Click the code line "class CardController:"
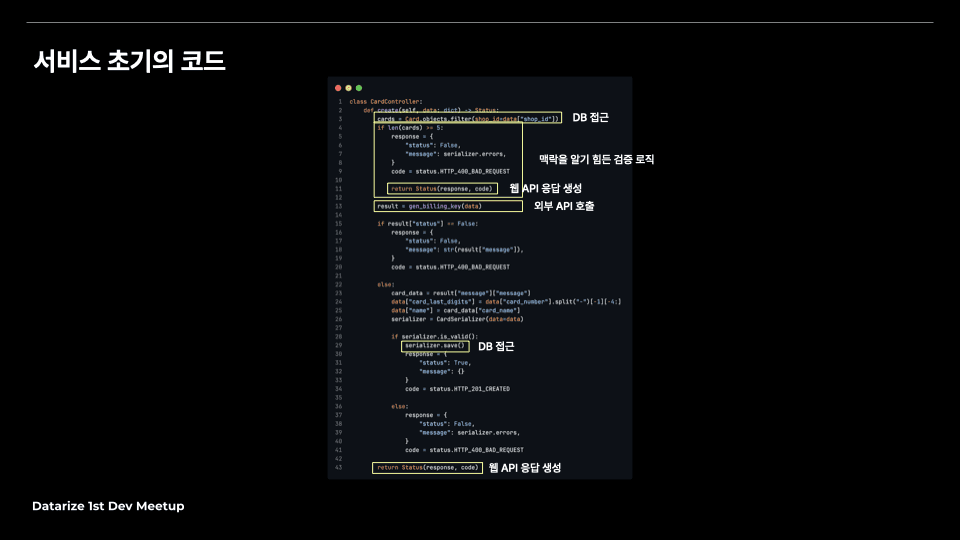This screenshot has height=540, width=960. (x=386, y=102)
